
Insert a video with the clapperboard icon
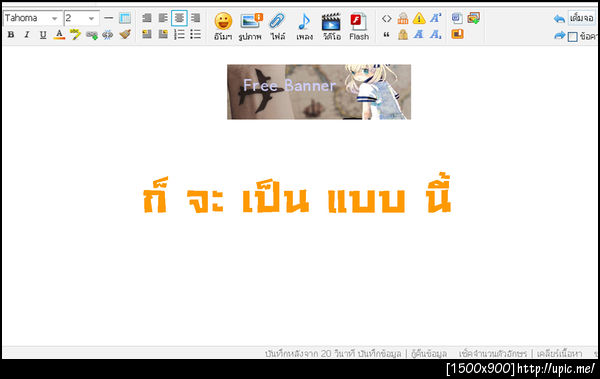331,26
